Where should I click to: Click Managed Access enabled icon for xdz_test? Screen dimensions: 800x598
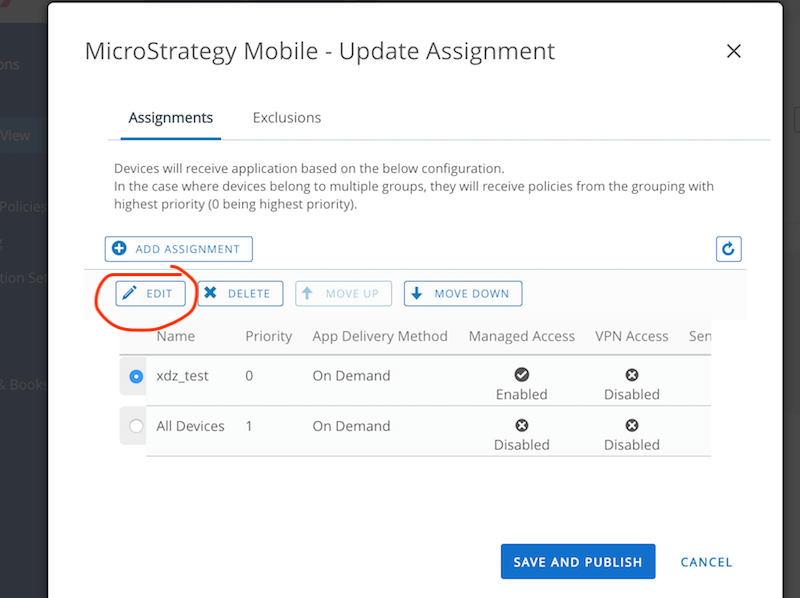tap(521, 375)
